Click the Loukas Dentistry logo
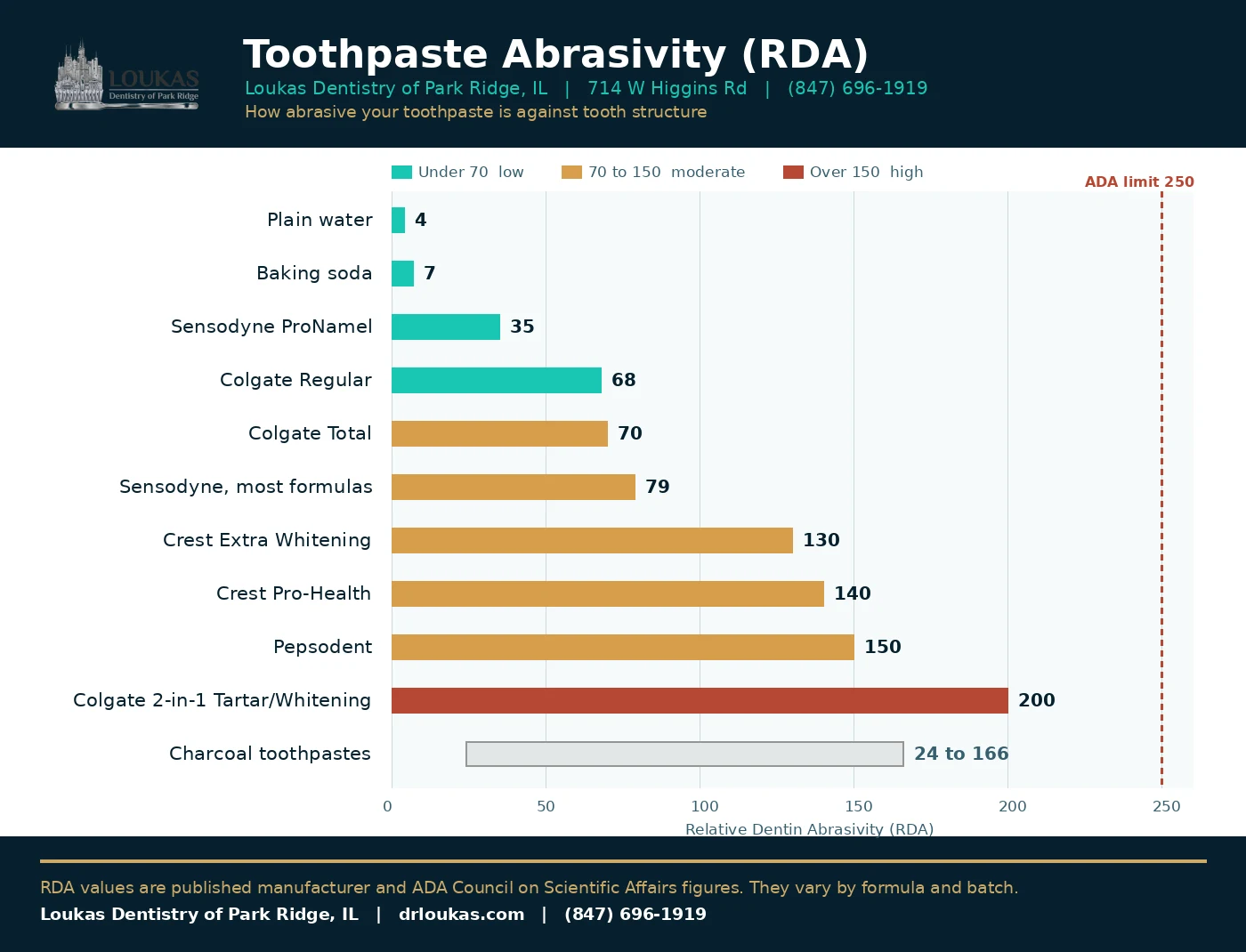Screen dimensions: 1246x952 click(x=126, y=76)
